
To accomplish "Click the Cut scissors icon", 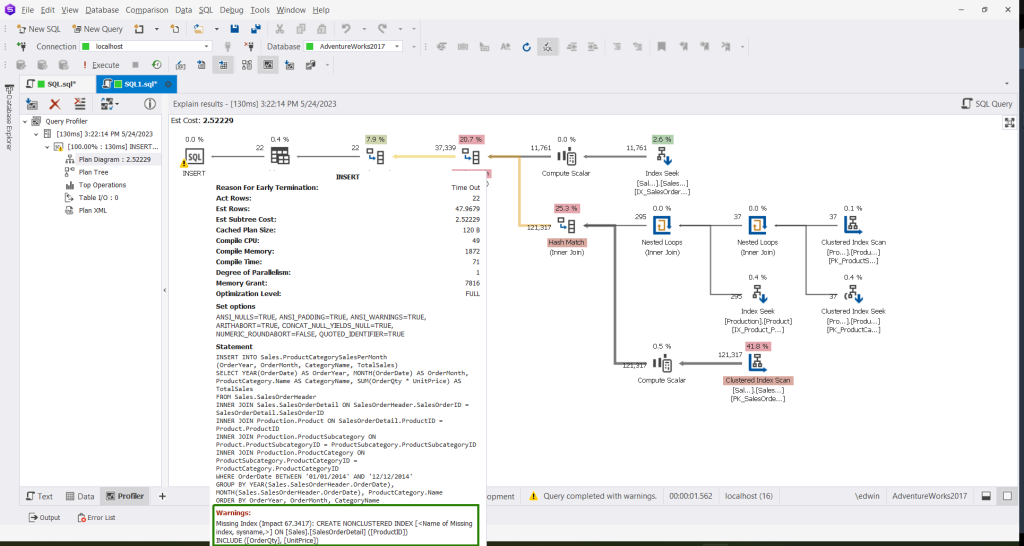I will [280, 29].
